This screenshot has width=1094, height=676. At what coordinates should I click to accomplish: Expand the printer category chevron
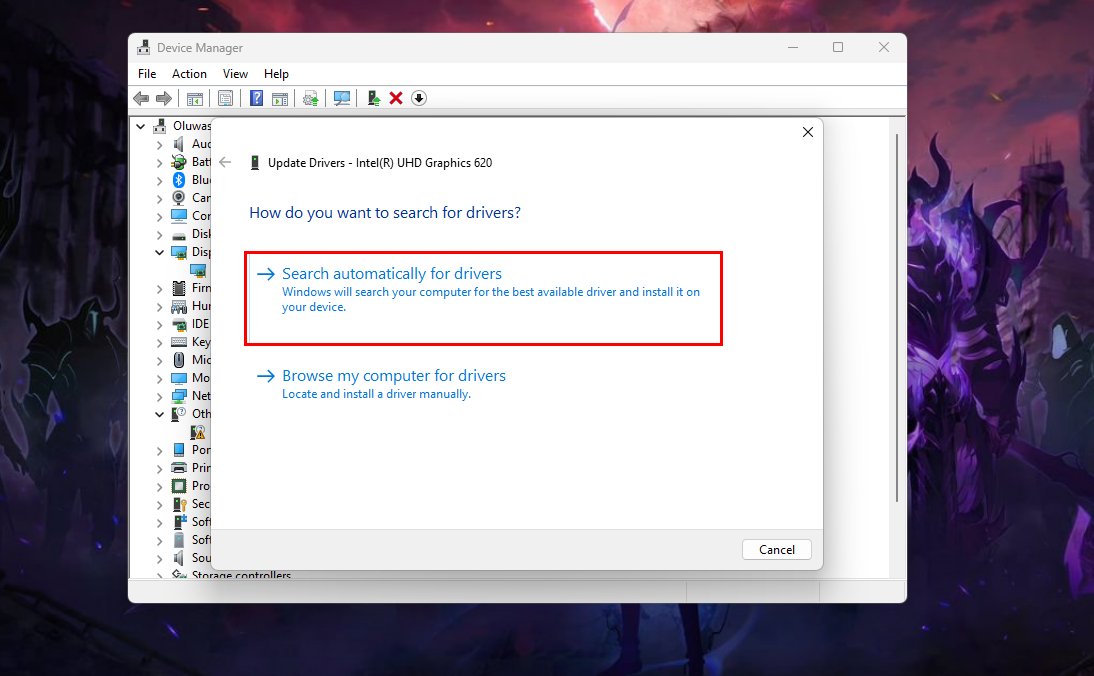pos(160,468)
